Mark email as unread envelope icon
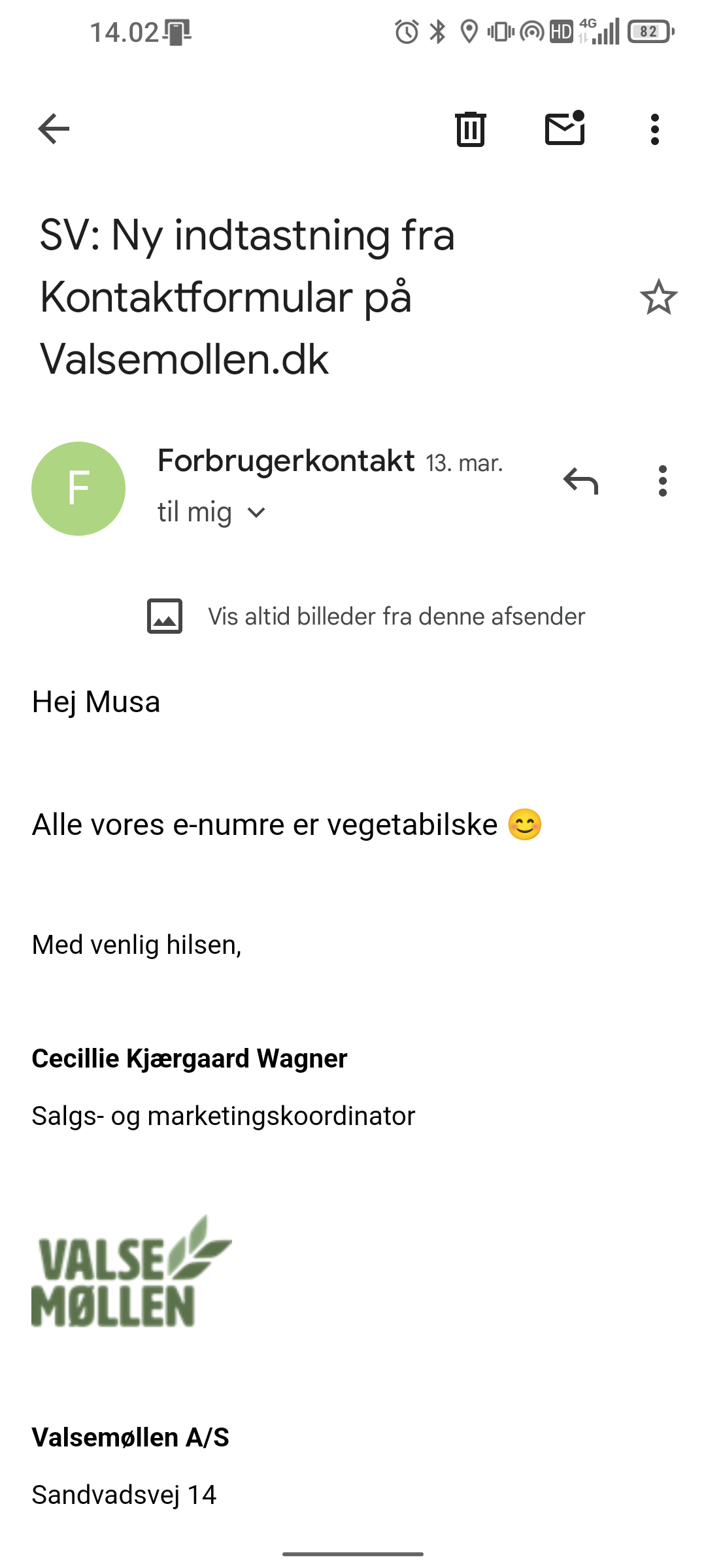Viewport: 706px width, 1568px height. click(565, 129)
